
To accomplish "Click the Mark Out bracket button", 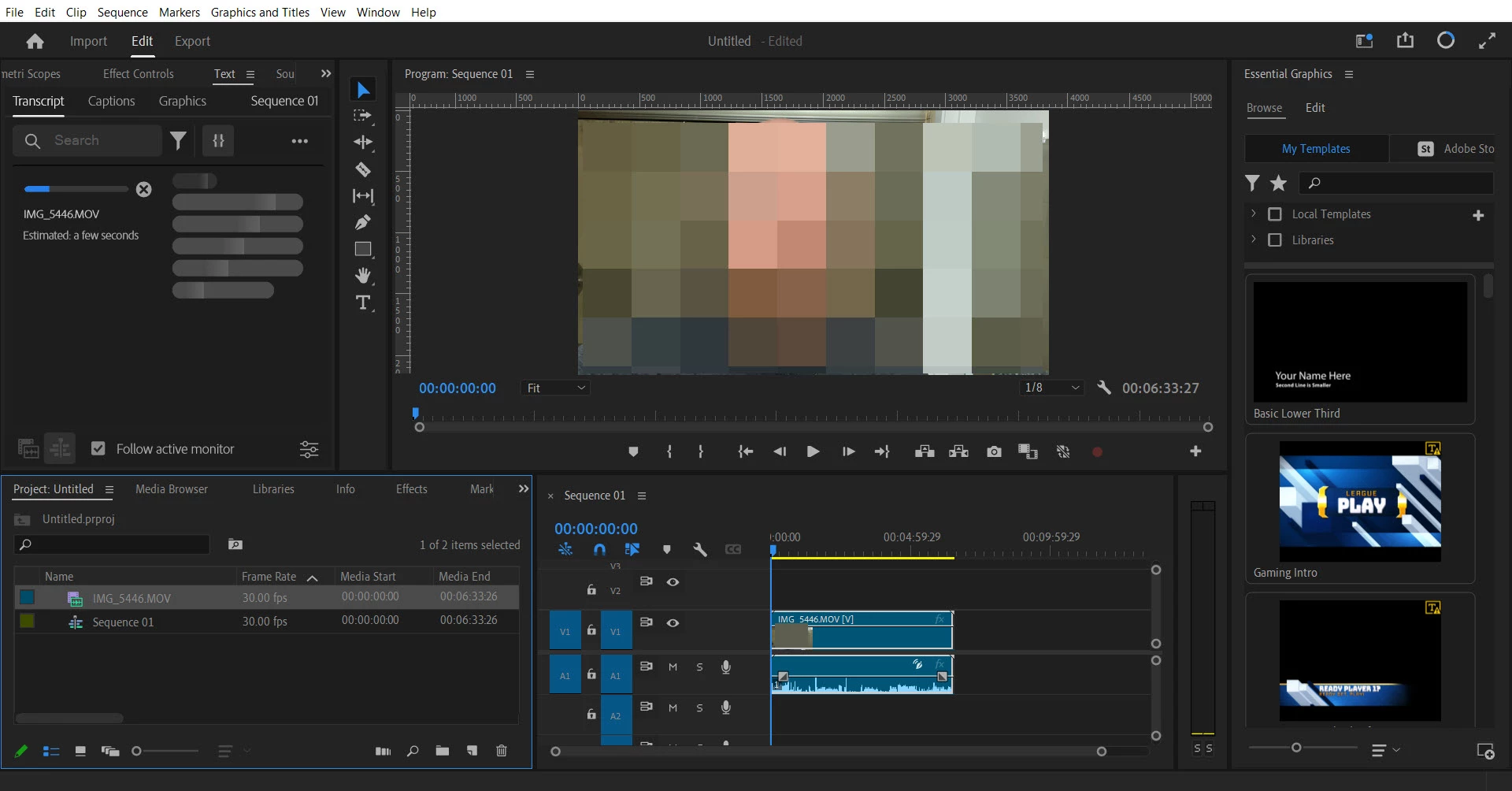I will [701, 451].
